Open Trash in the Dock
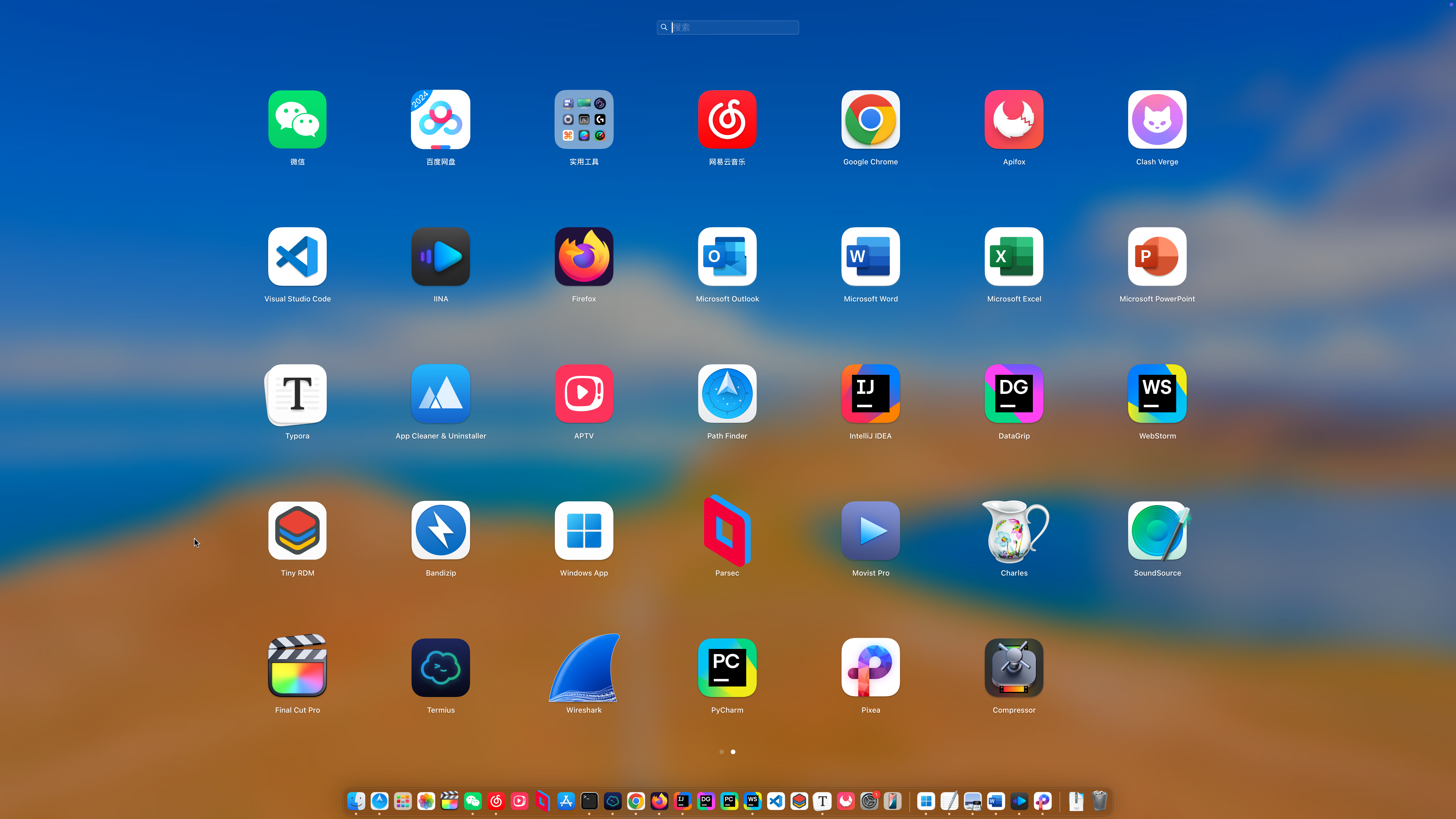Viewport: 1456px width, 819px height. [x=1099, y=801]
